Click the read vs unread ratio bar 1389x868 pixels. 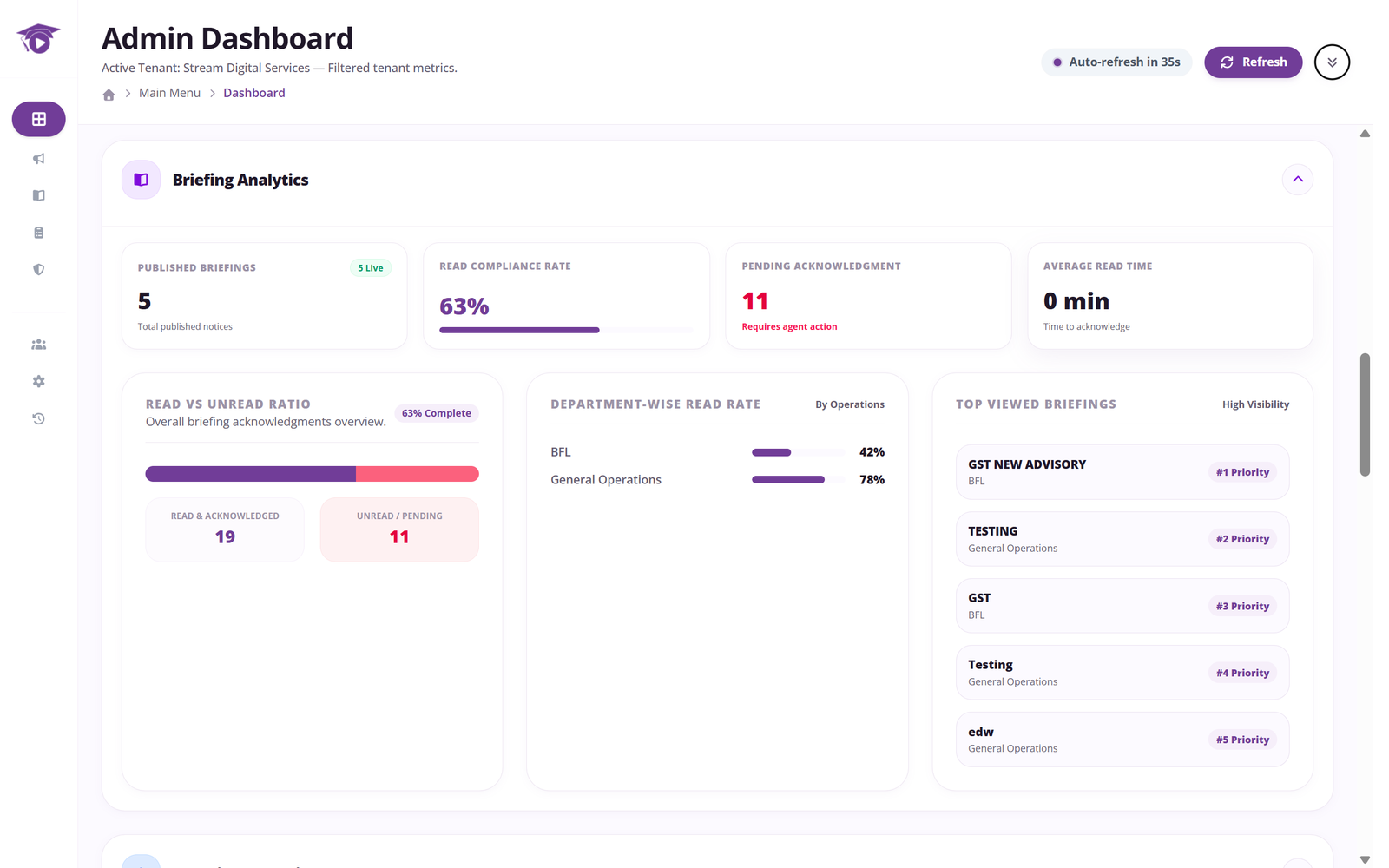313,474
